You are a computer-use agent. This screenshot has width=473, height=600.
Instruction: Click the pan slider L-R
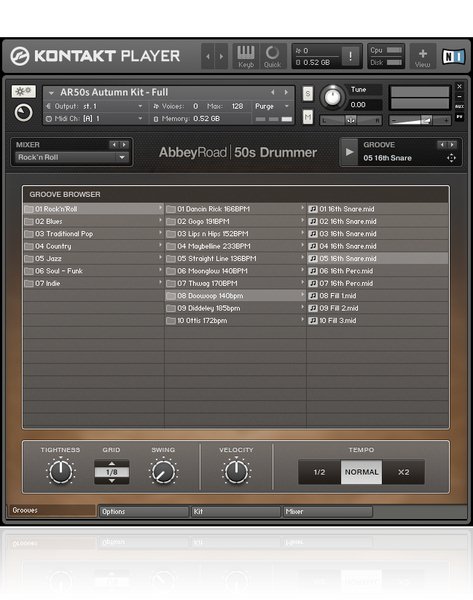[351, 120]
